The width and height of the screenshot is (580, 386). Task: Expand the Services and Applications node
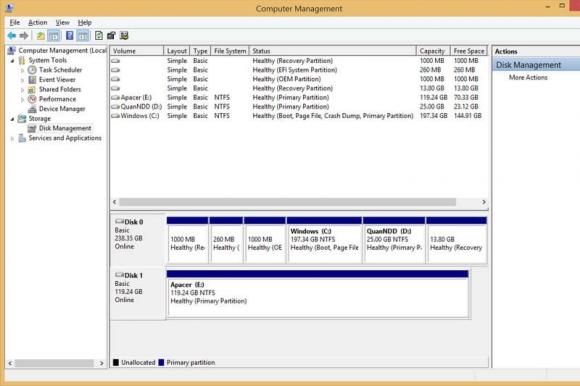12,138
